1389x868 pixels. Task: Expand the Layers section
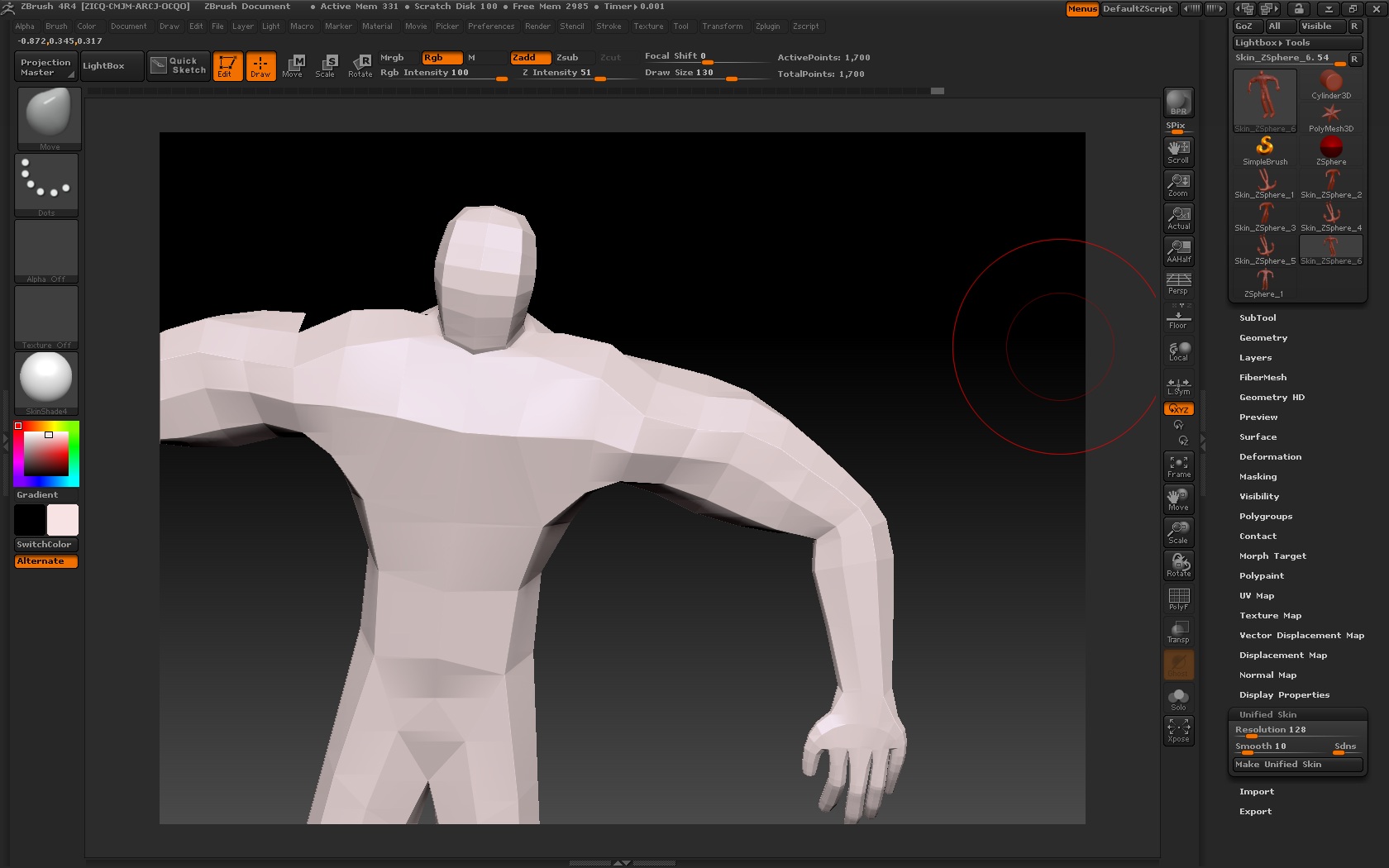1255,358
